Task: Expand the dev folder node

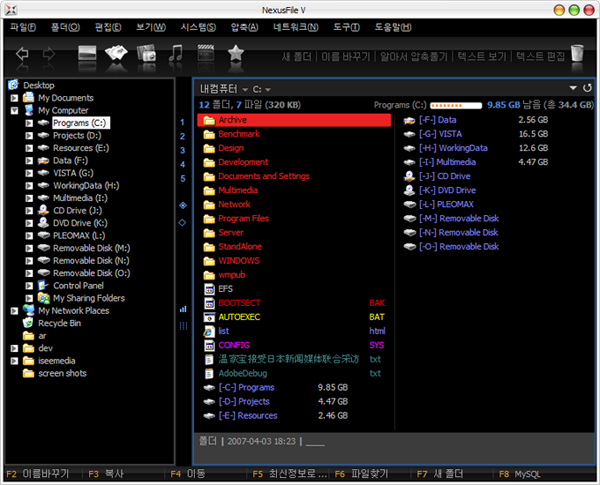Action: click(14, 348)
